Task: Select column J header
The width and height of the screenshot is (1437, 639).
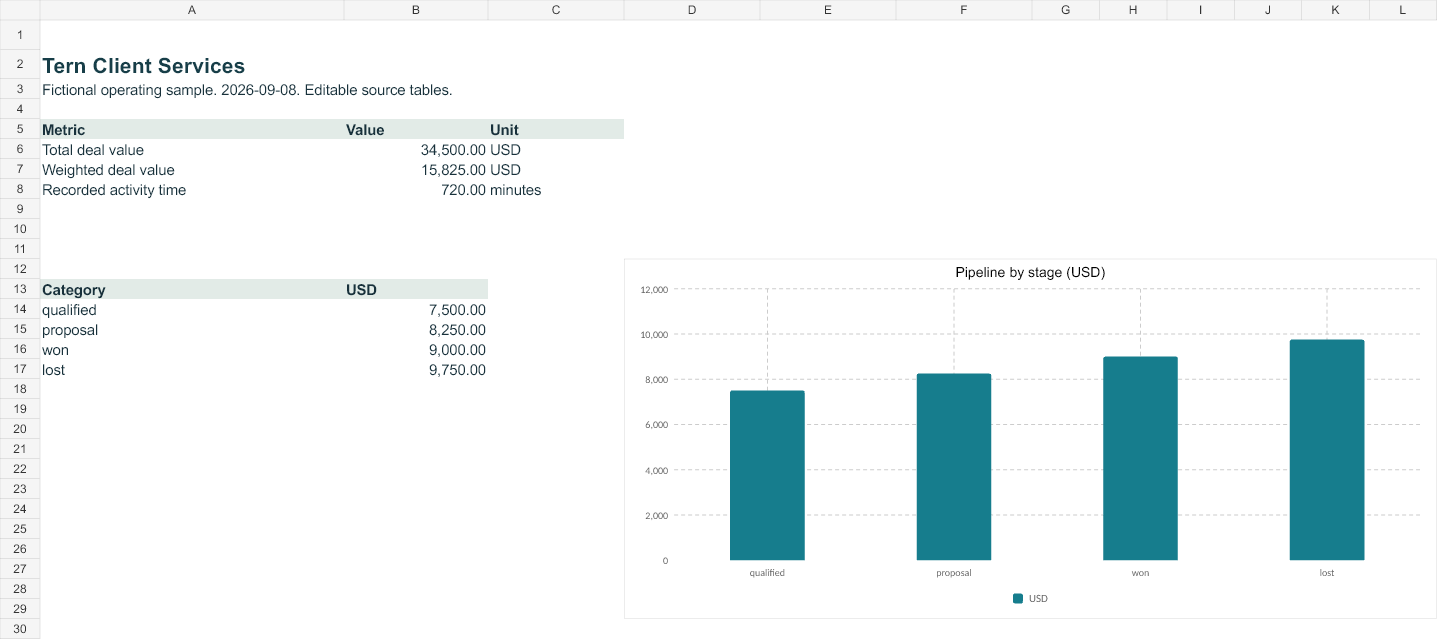Action: (1268, 10)
